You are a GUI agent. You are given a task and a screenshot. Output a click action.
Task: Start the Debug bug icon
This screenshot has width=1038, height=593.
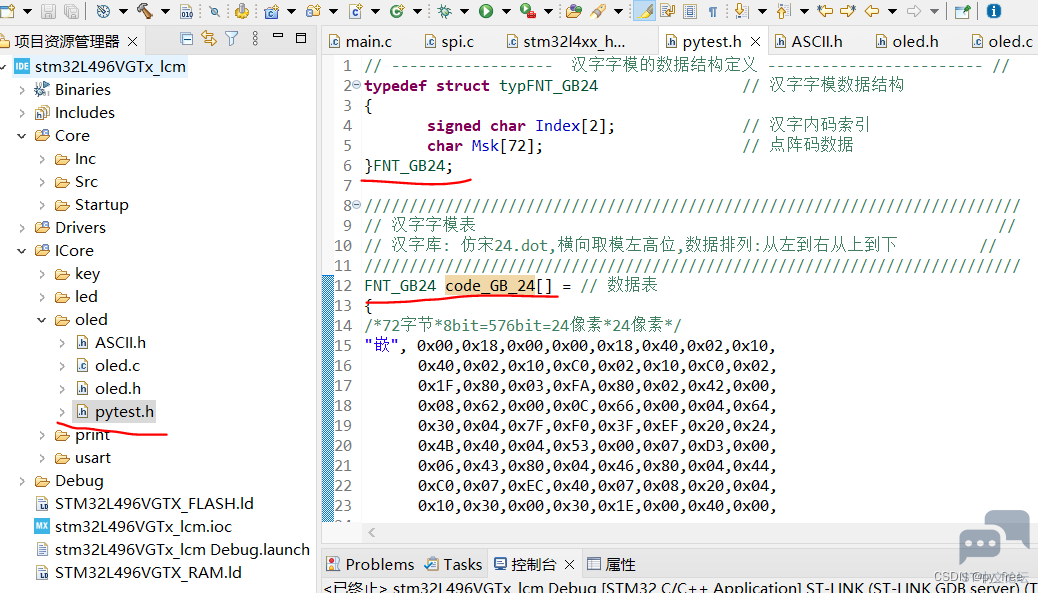(x=444, y=11)
